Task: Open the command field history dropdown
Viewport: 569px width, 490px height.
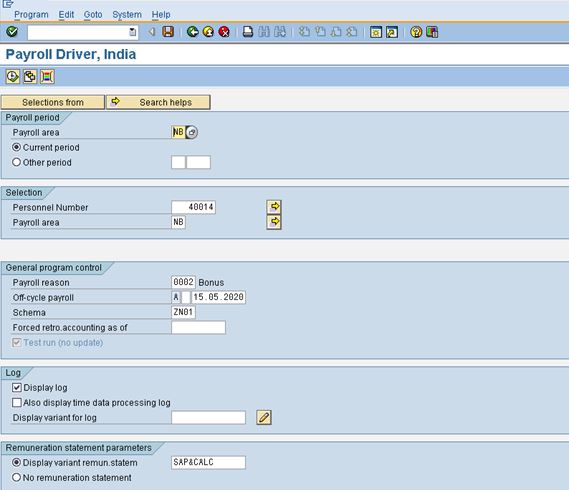Action: [x=133, y=32]
